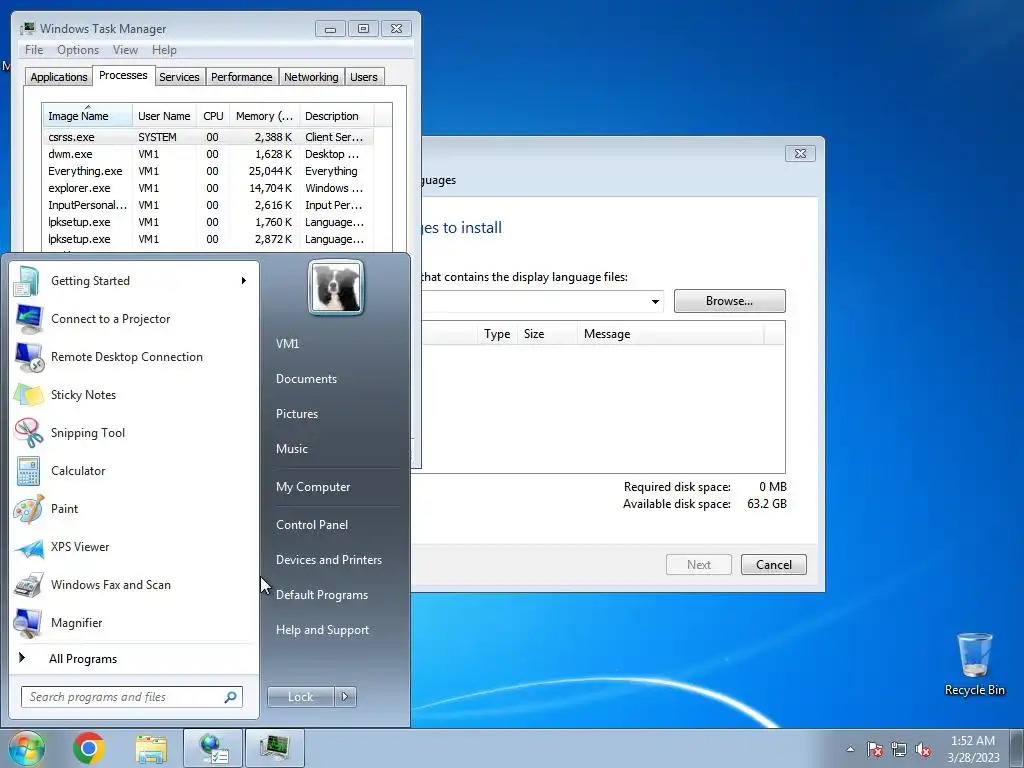Select lpksetup.exe row with 2,872 K
The width and height of the screenshot is (1024, 768).
208,239
